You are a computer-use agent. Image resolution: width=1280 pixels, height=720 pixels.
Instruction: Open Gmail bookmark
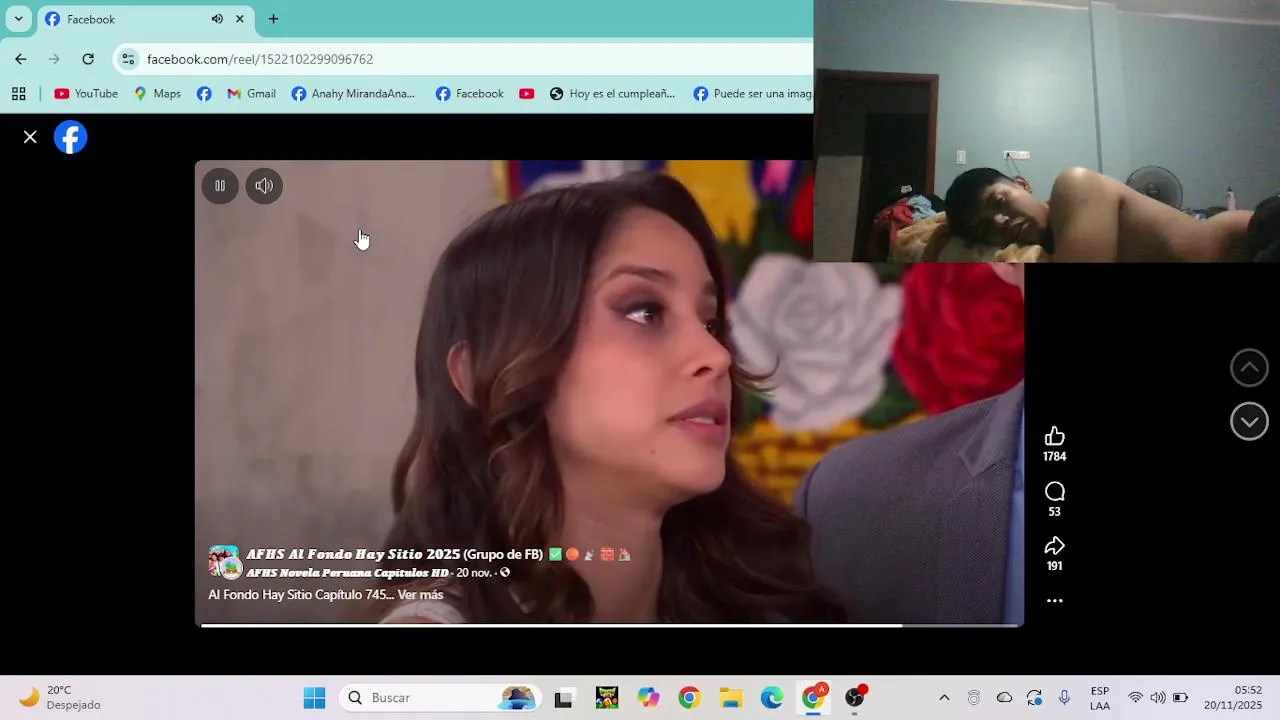[251, 94]
